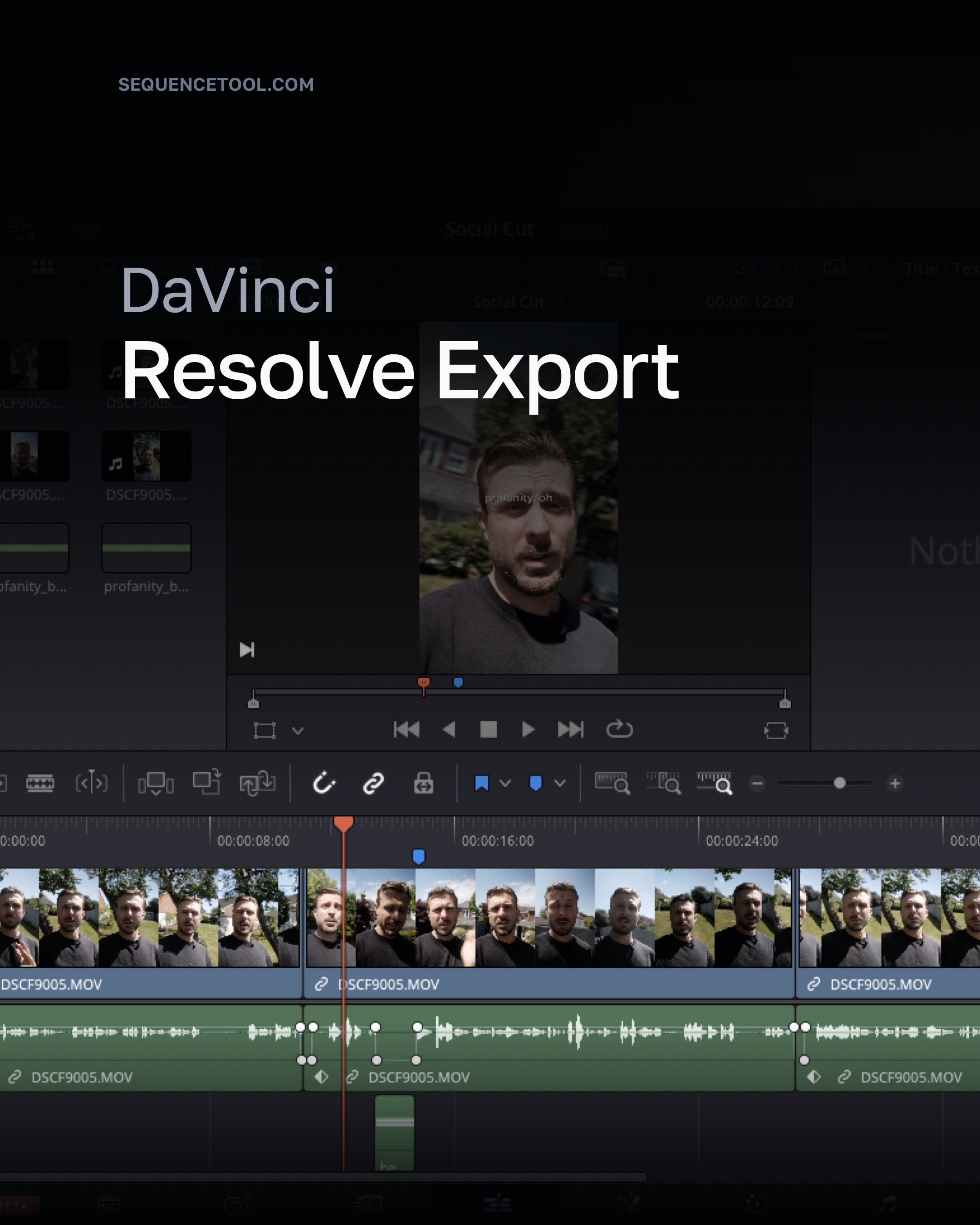
Task: Click the next-clip skip icon in viewer
Action: [247, 649]
